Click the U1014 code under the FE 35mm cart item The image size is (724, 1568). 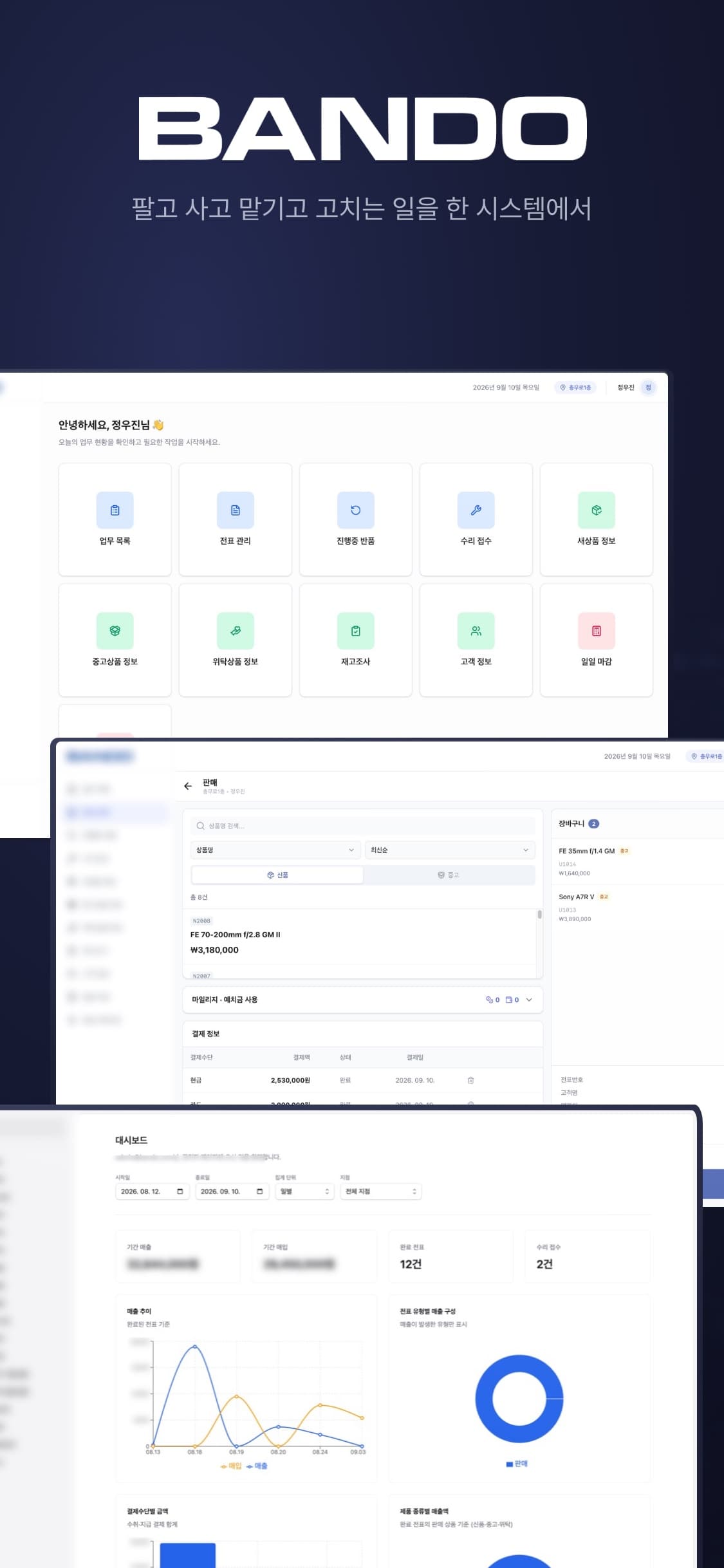coord(568,864)
